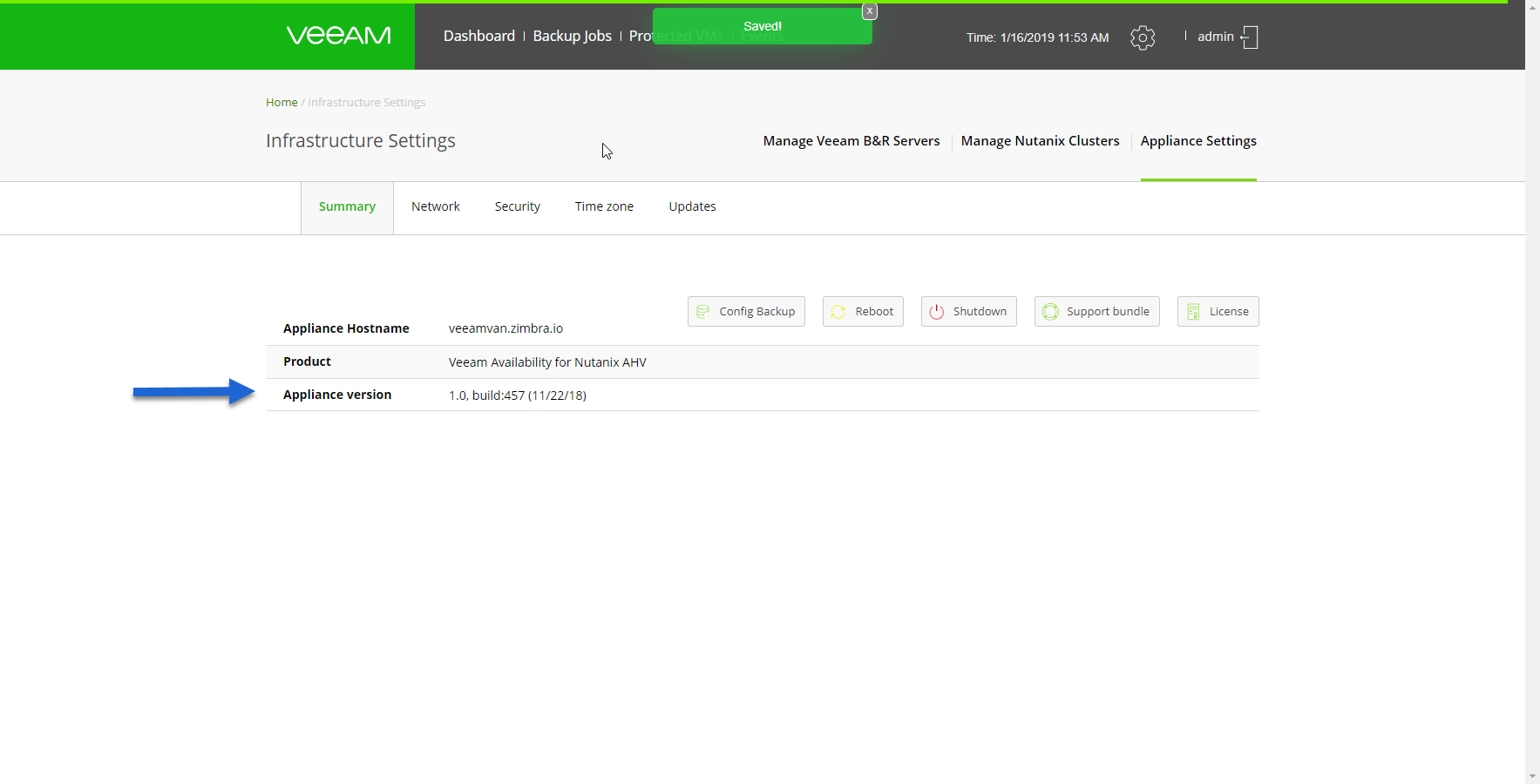1540x784 pixels.
Task: Click the version 1.0, build:457 text
Action: click(518, 395)
